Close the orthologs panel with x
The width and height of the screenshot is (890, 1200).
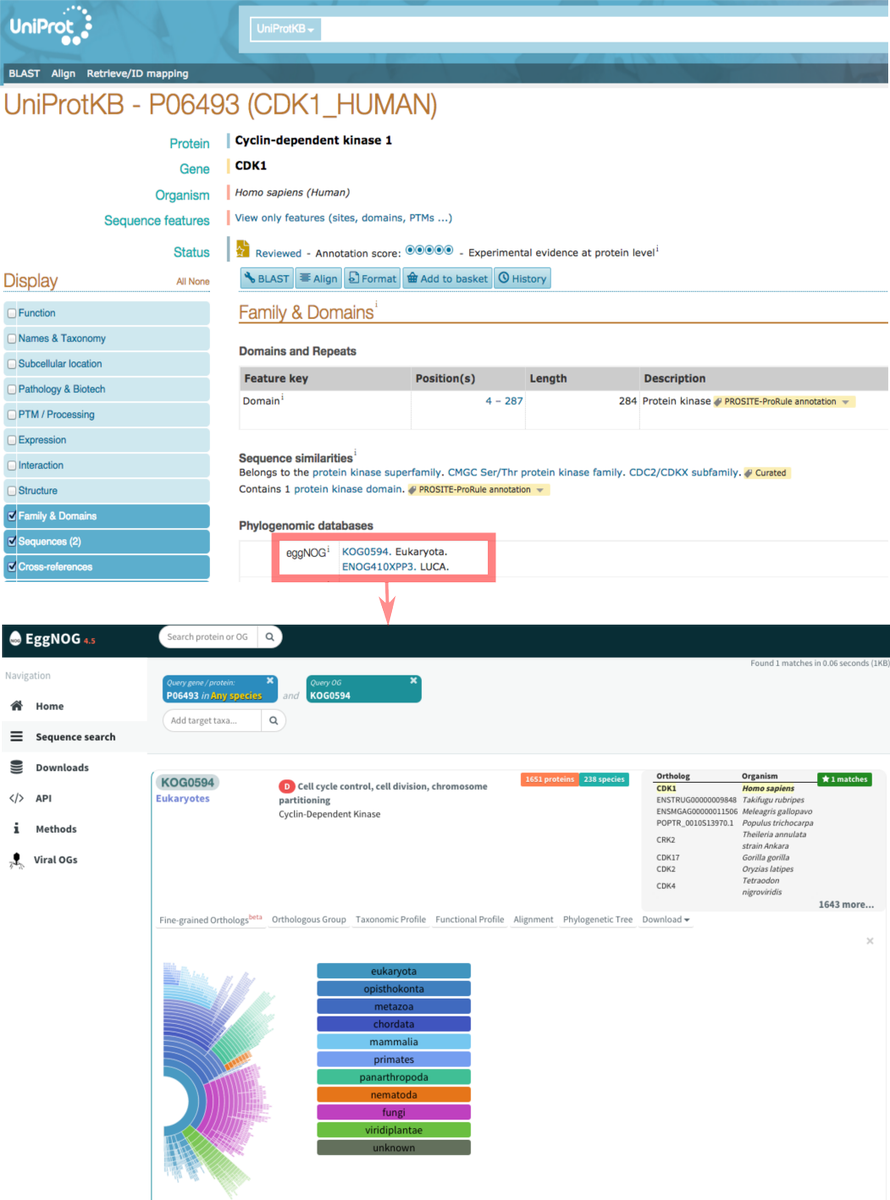870,941
